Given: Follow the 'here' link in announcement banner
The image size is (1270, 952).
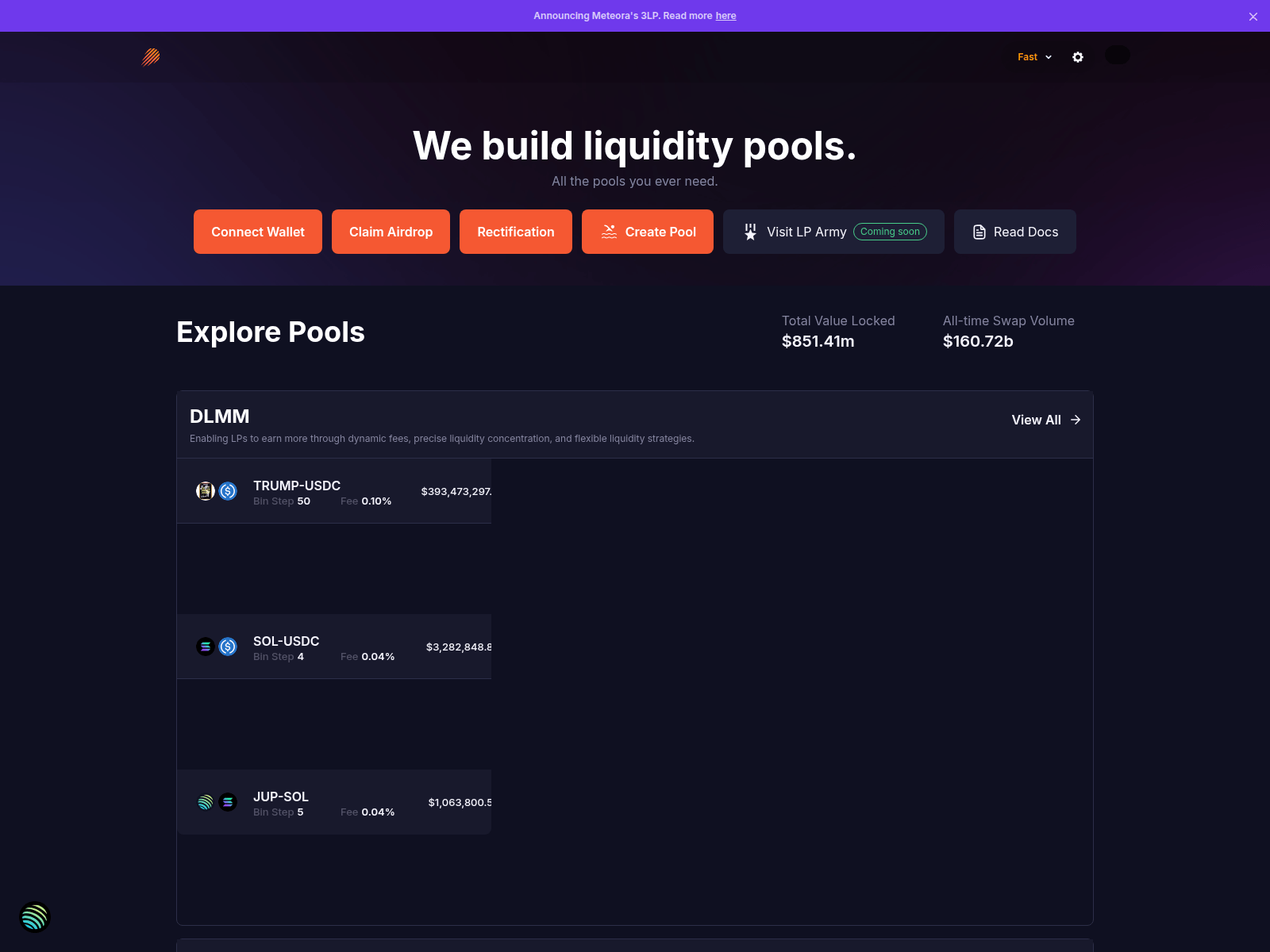Looking at the screenshot, I should click(725, 16).
